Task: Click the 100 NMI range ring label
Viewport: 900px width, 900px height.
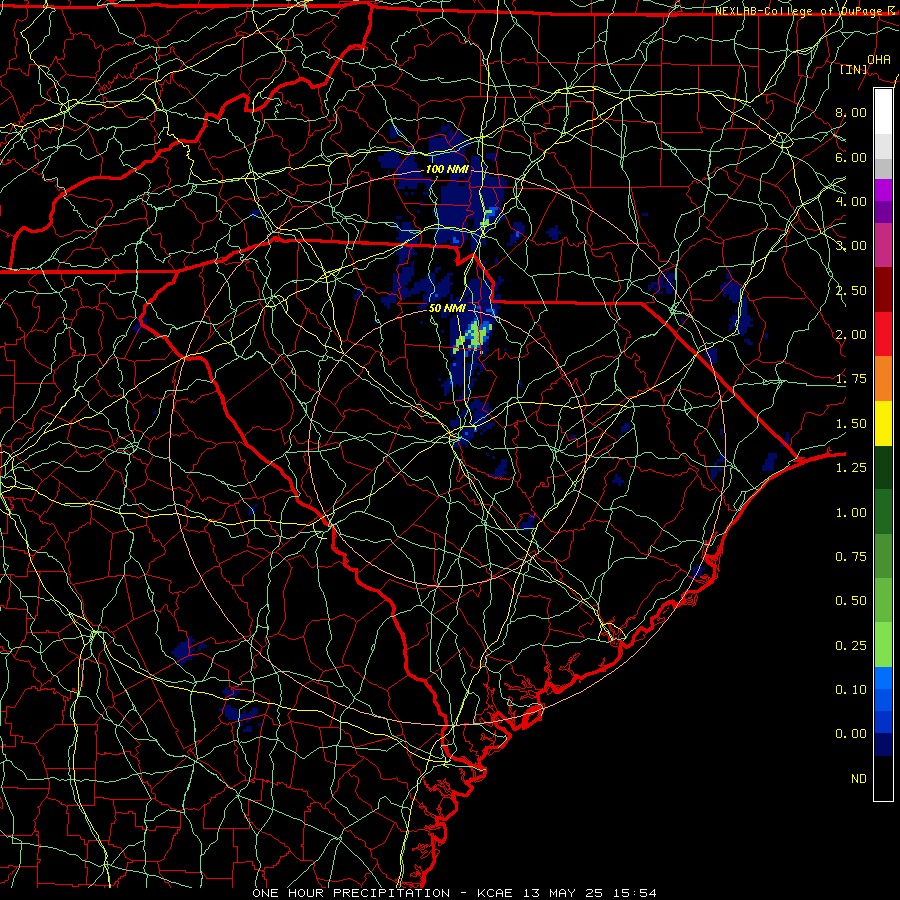Action: pyautogui.click(x=447, y=169)
